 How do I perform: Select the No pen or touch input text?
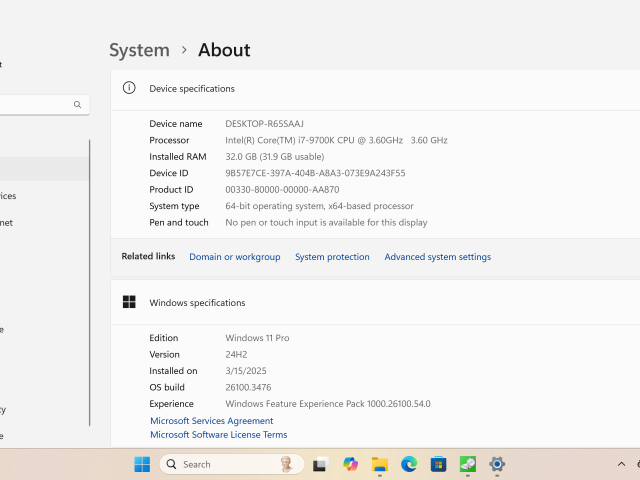point(326,222)
